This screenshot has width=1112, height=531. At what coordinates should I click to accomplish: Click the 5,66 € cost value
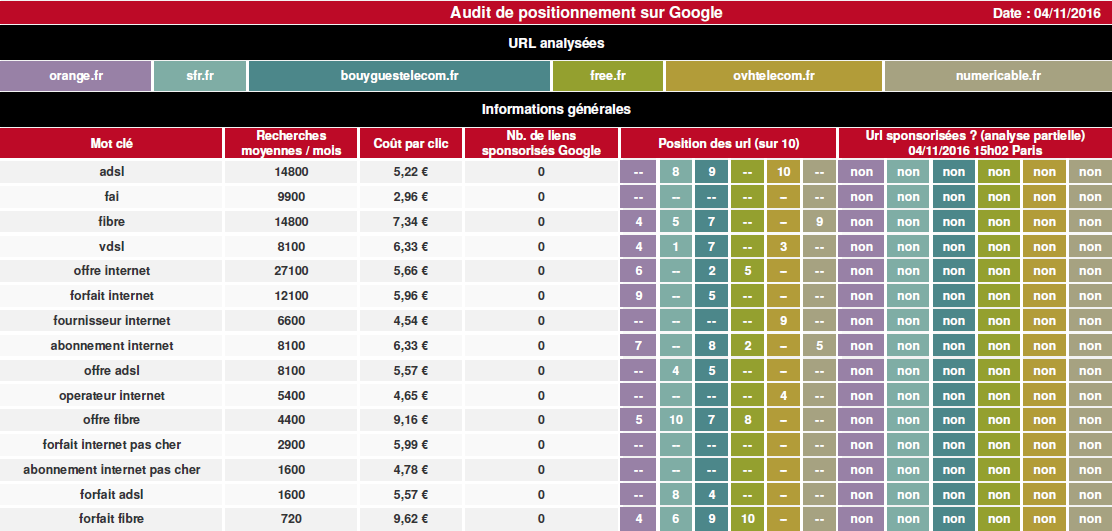pos(411,271)
